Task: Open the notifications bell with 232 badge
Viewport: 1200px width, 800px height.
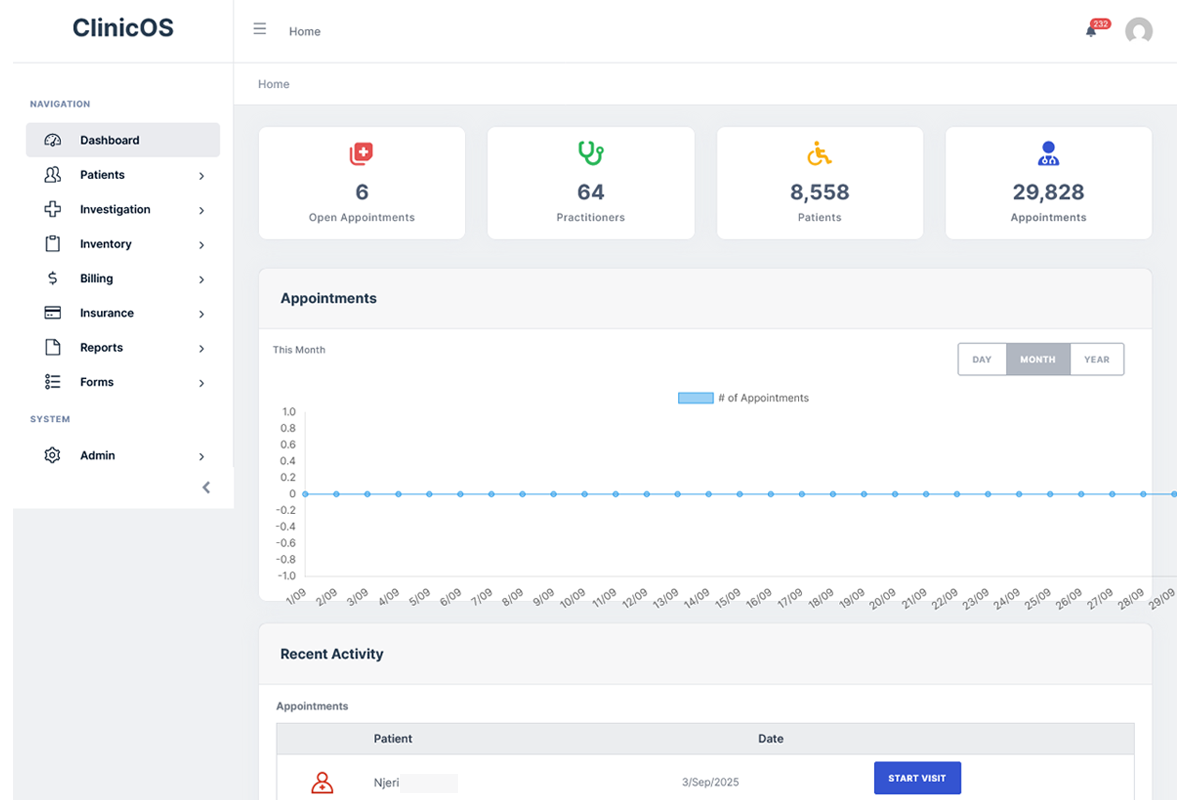Action: (x=1090, y=31)
